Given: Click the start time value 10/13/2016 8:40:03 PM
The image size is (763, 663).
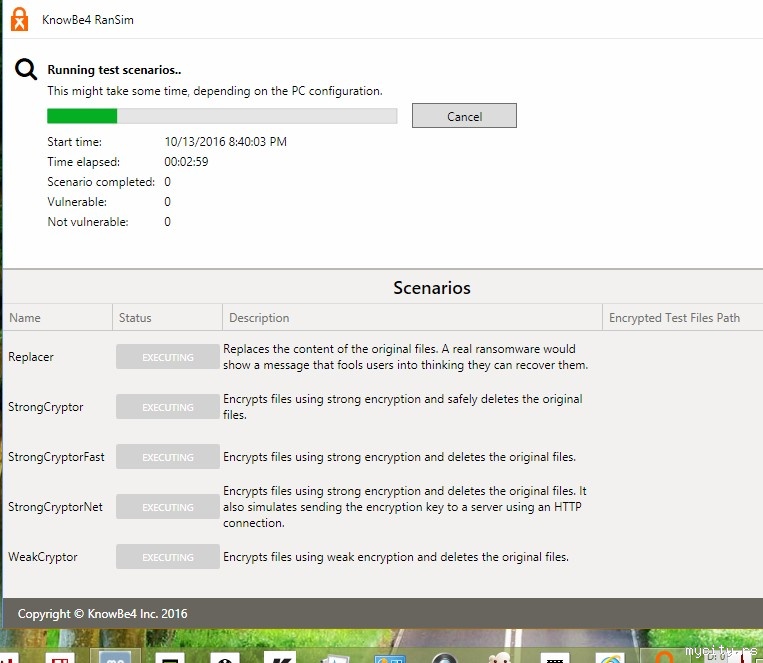Looking at the screenshot, I should (x=225, y=142).
